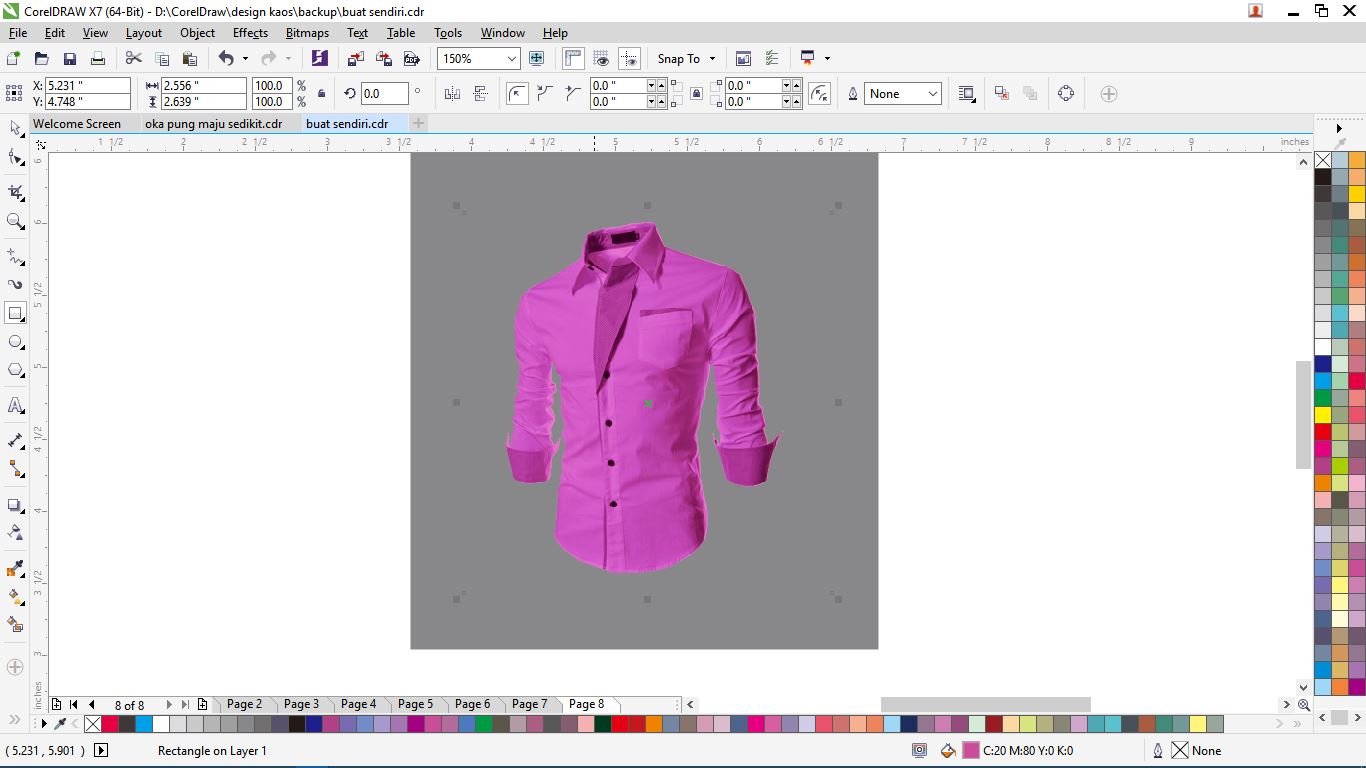Select the Color Eyedropper tool
Screen dimensions: 1366x768
tap(15, 568)
